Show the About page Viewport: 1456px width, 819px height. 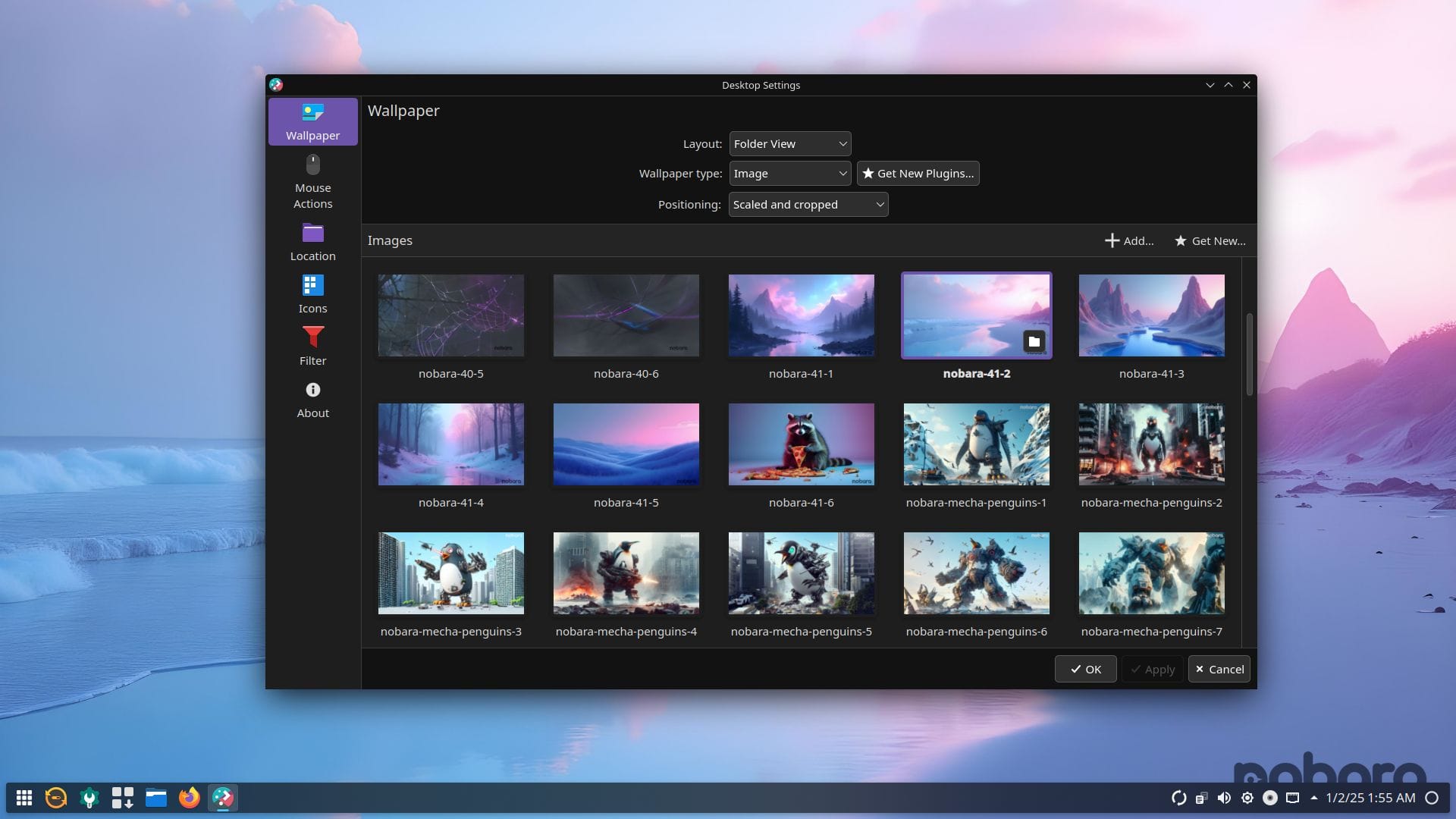(x=312, y=400)
